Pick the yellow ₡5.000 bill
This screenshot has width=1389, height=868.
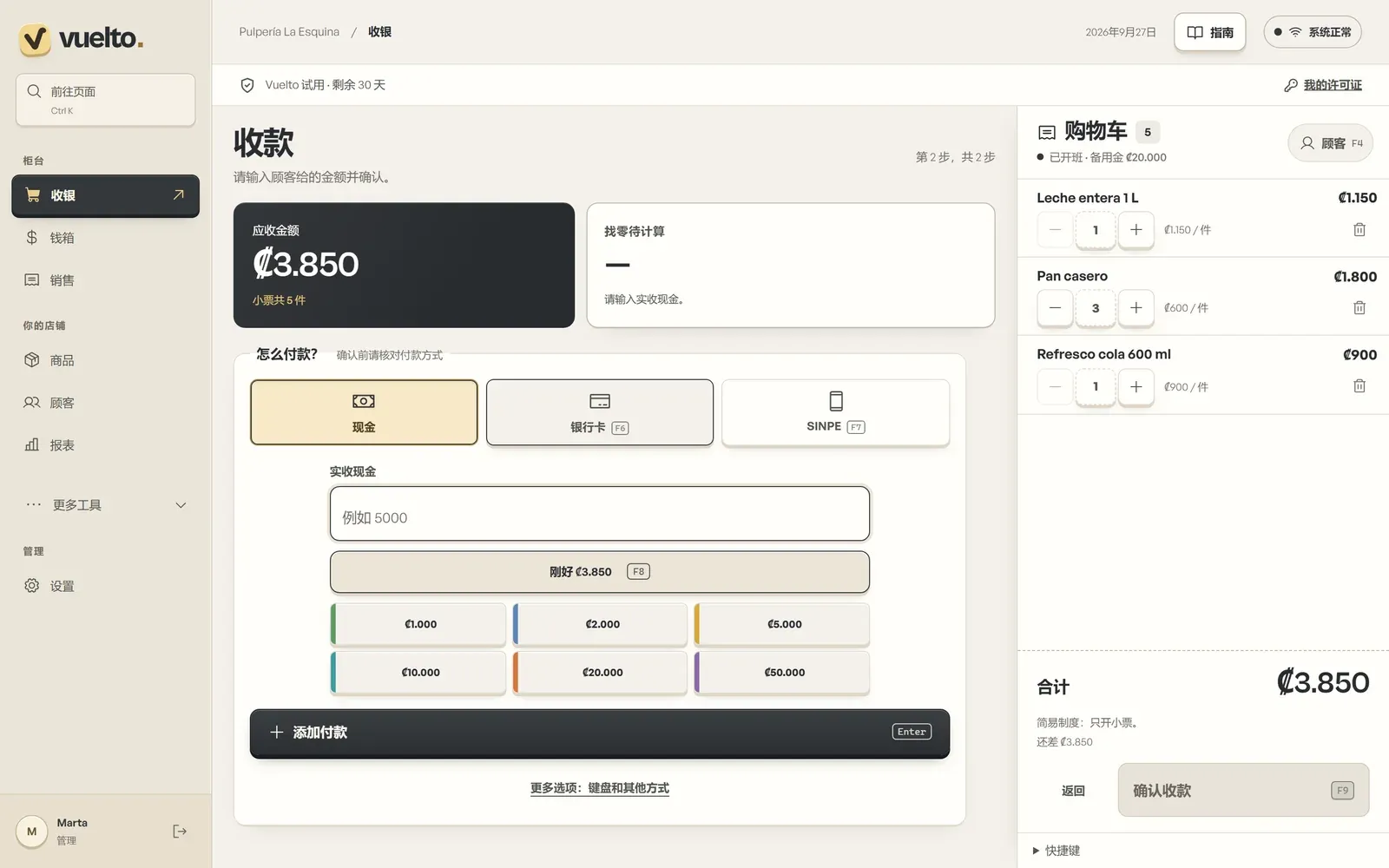(x=782, y=624)
